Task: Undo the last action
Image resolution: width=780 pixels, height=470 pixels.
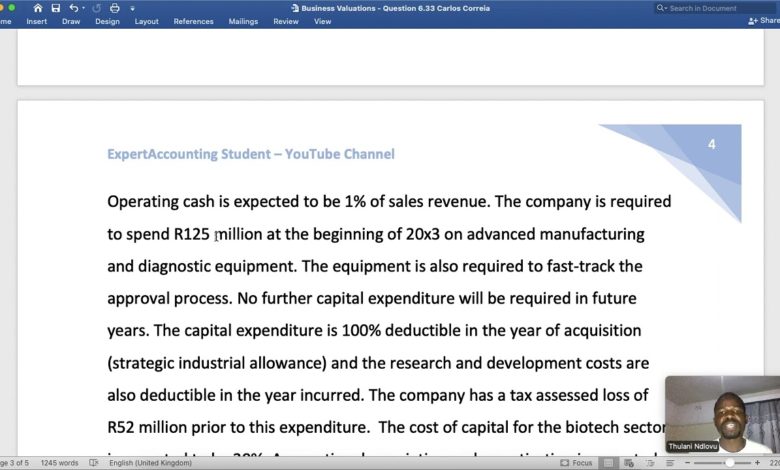Action: pos(74,8)
